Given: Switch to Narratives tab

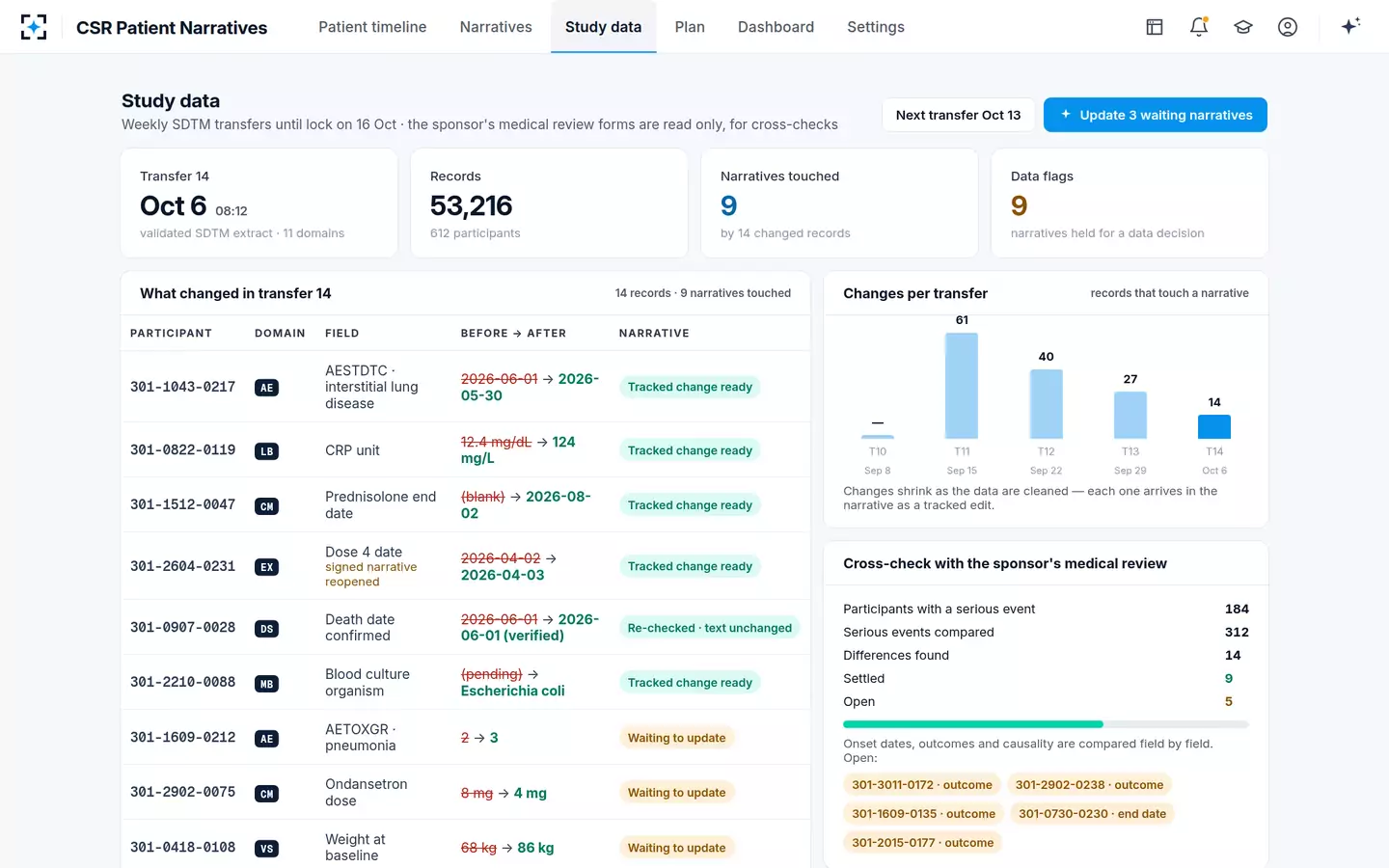Looking at the screenshot, I should [496, 27].
